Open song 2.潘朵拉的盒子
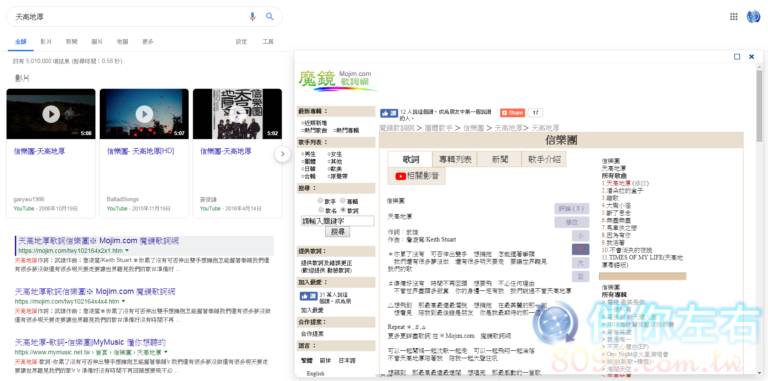Image resolution: width=768 pixels, height=381 pixels. (622, 190)
